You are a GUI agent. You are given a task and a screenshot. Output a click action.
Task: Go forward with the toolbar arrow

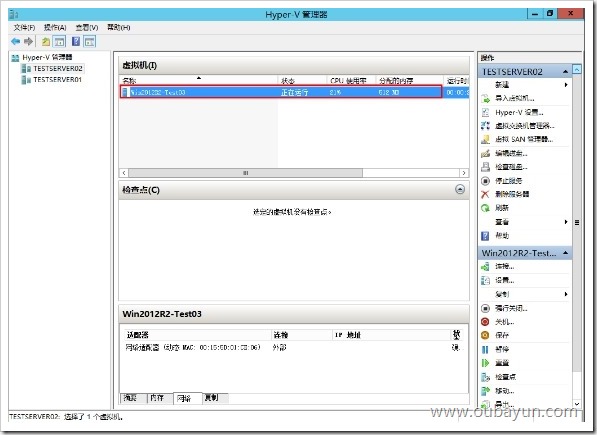[x=28, y=41]
